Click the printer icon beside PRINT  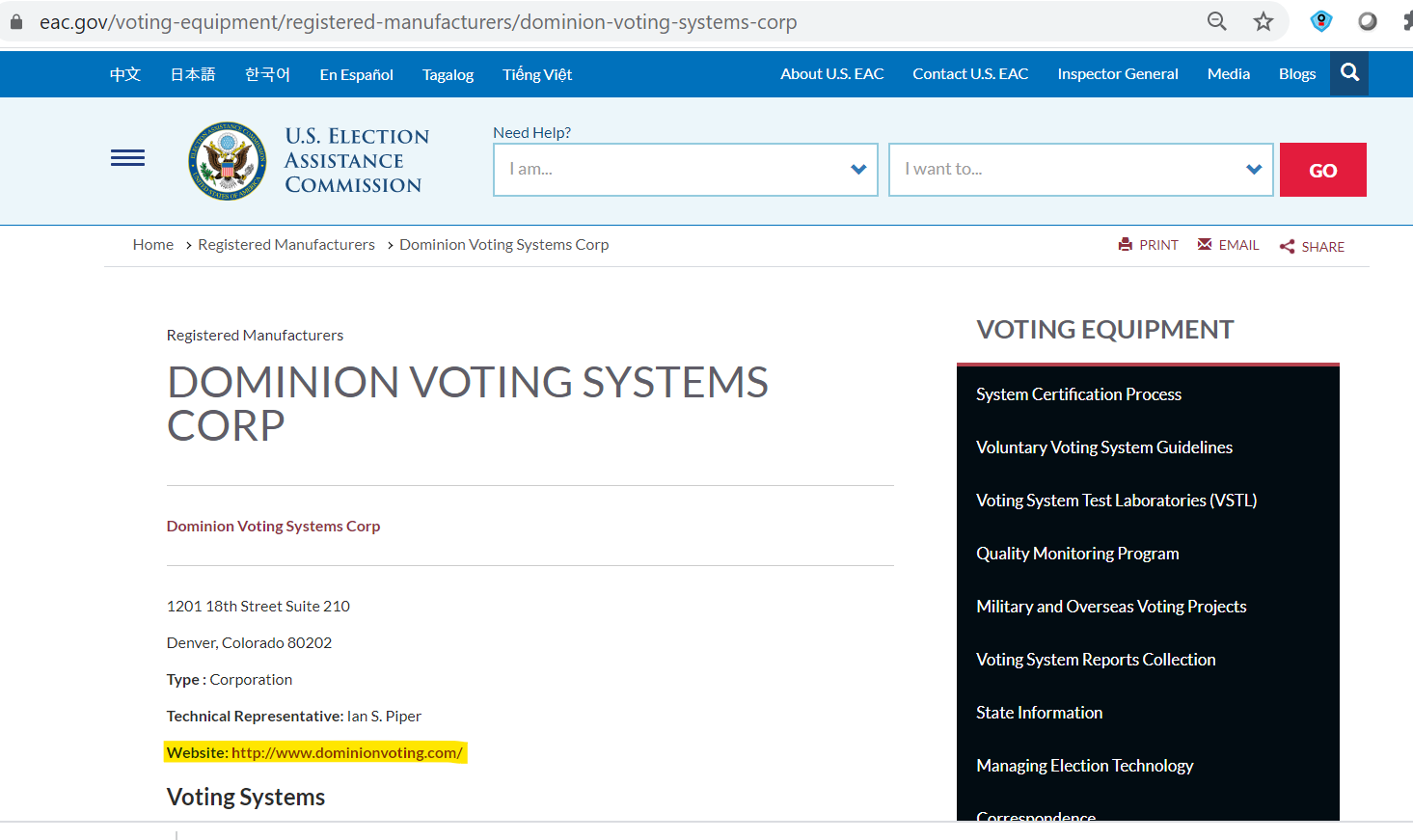pos(1126,245)
